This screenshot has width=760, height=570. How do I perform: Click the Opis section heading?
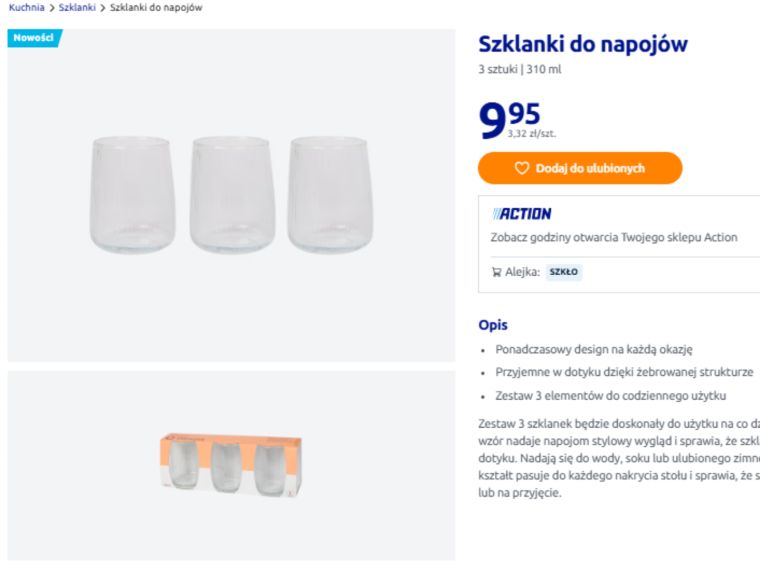(493, 325)
